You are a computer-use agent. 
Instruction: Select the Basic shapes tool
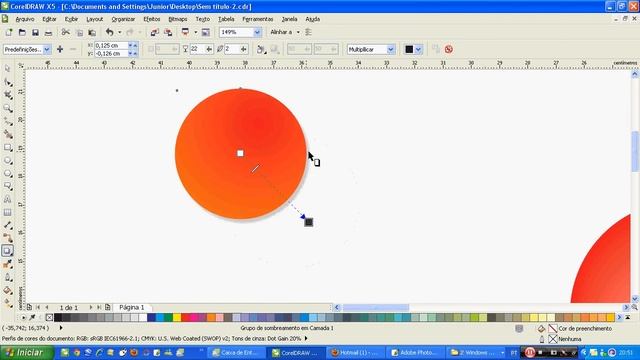pos(7,187)
